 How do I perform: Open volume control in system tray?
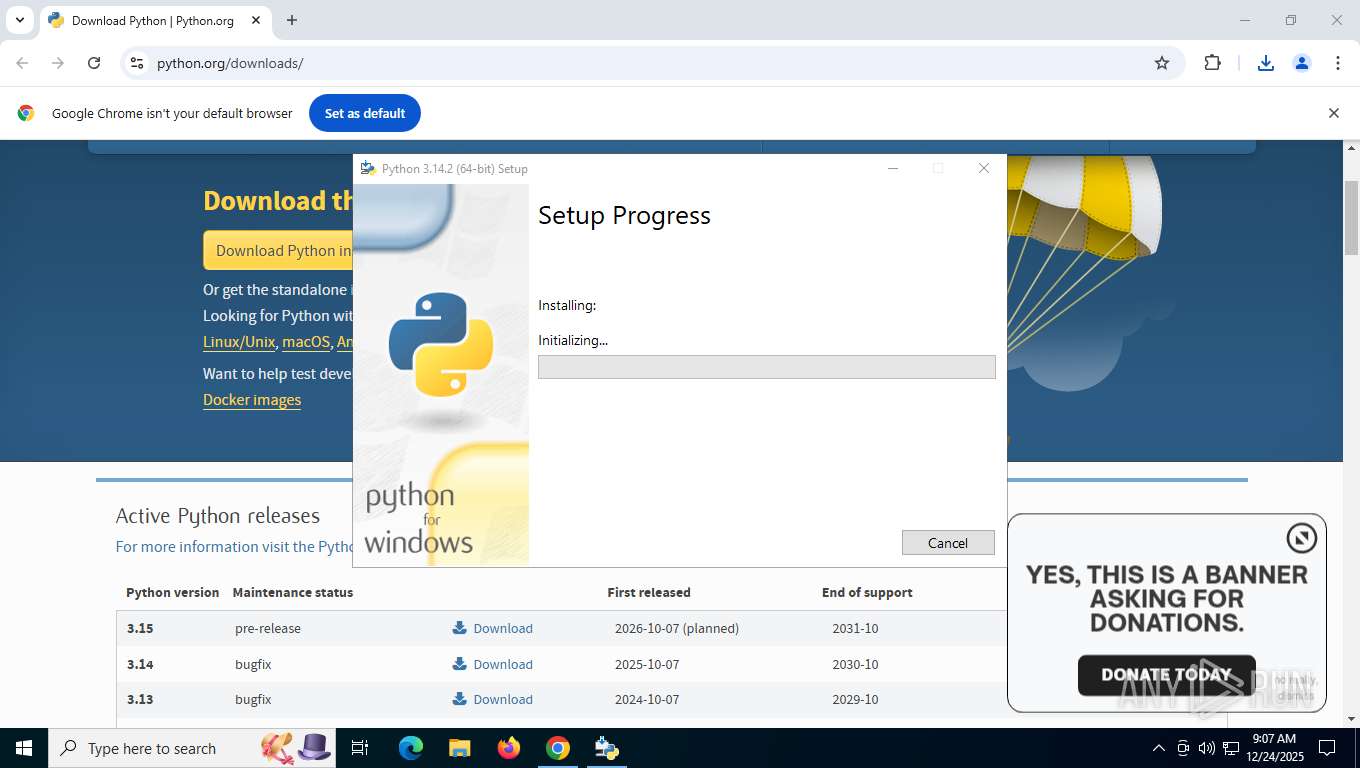1206,748
